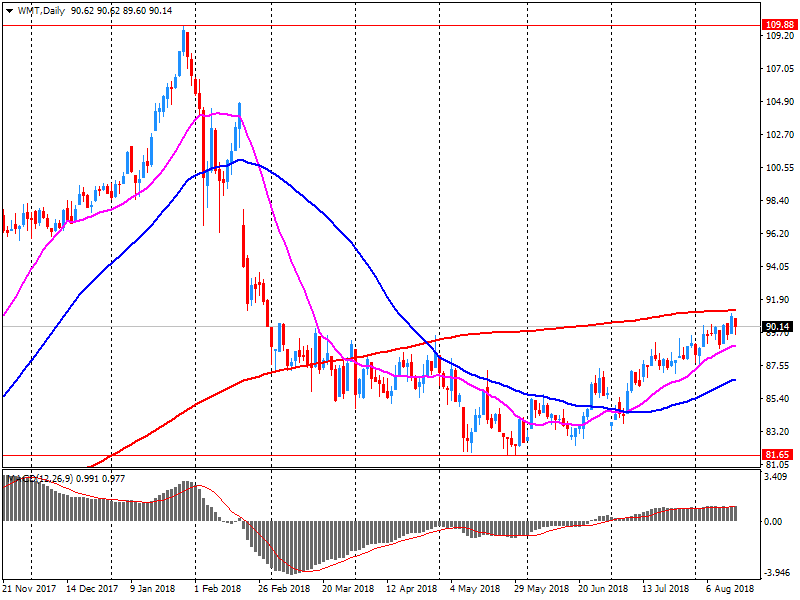Click the 26 Feb 2018 date label
The height and width of the screenshot is (600, 800).
click(x=284, y=588)
